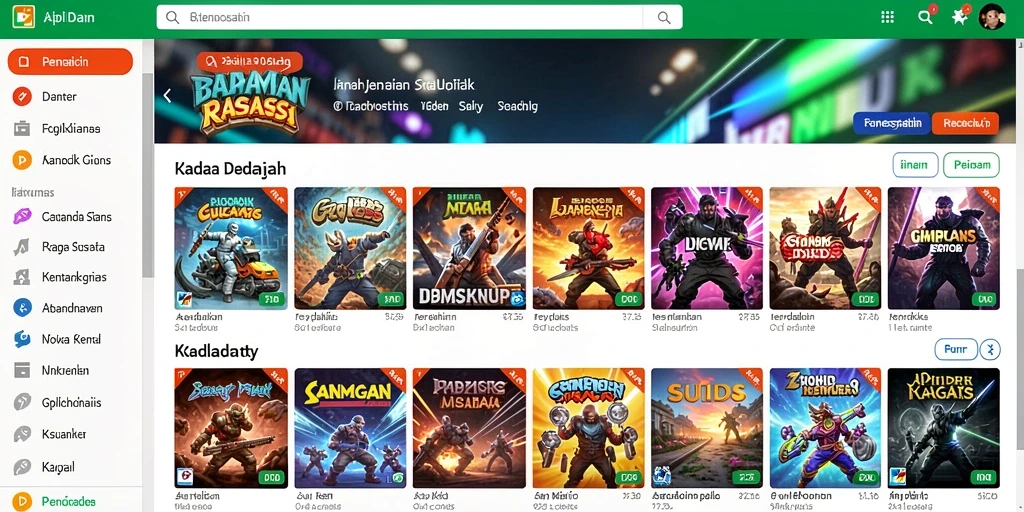The height and width of the screenshot is (512, 1024).
Task: Click the Ksuanker sidebar icon
Action: pos(22,434)
